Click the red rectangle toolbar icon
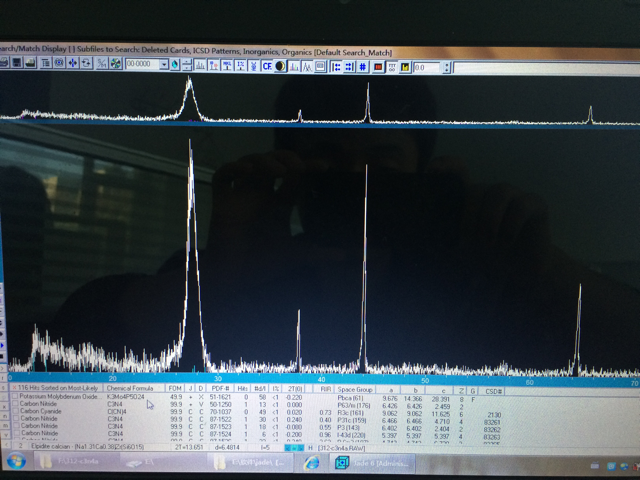The height and width of the screenshot is (480, 640). click(x=378, y=67)
